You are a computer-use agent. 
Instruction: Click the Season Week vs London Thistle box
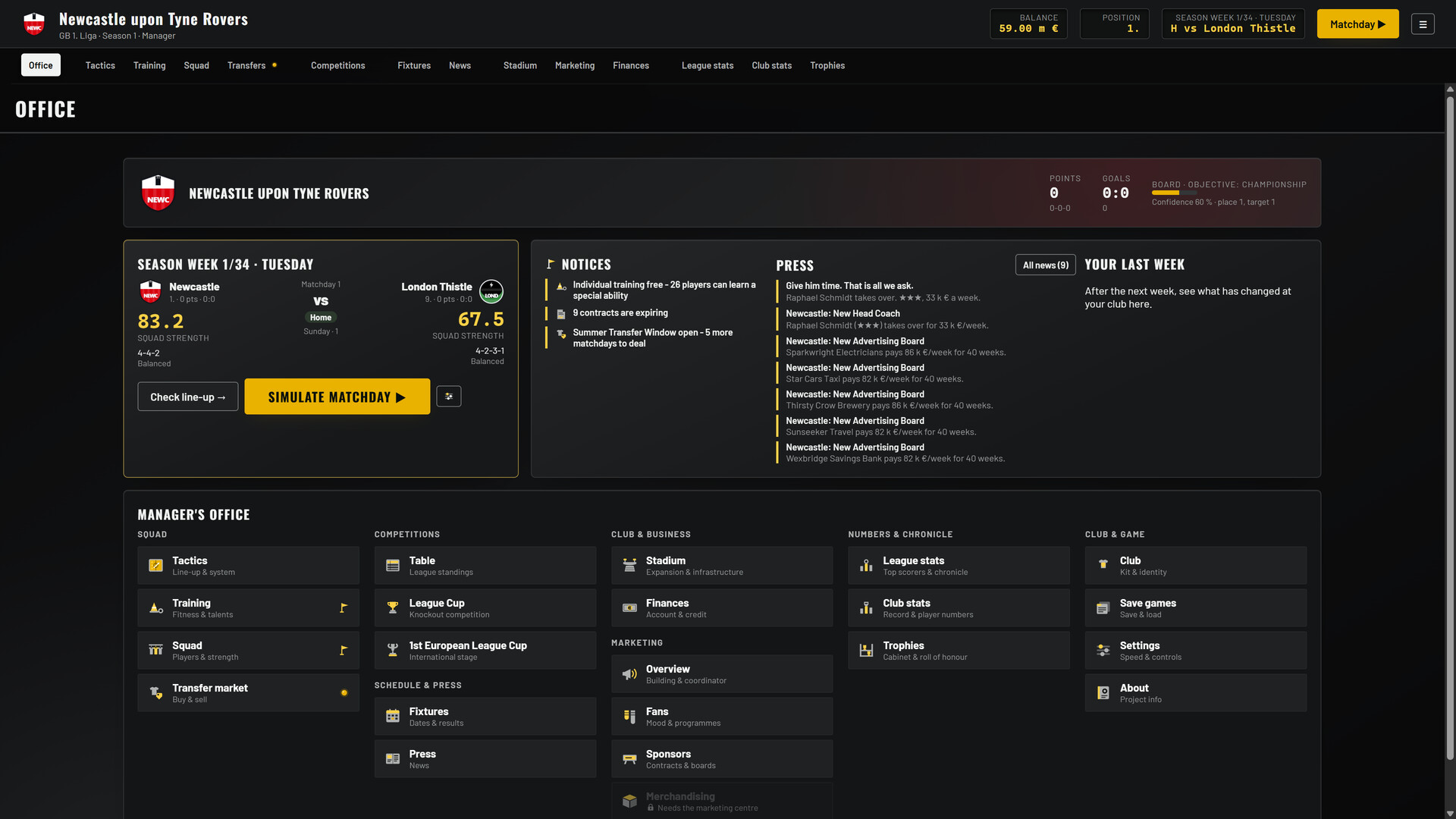coord(1233,24)
